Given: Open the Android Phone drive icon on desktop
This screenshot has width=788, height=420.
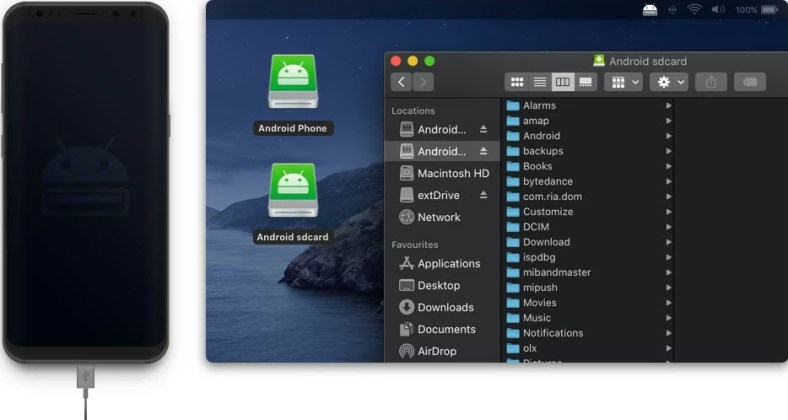Looking at the screenshot, I should point(293,82).
